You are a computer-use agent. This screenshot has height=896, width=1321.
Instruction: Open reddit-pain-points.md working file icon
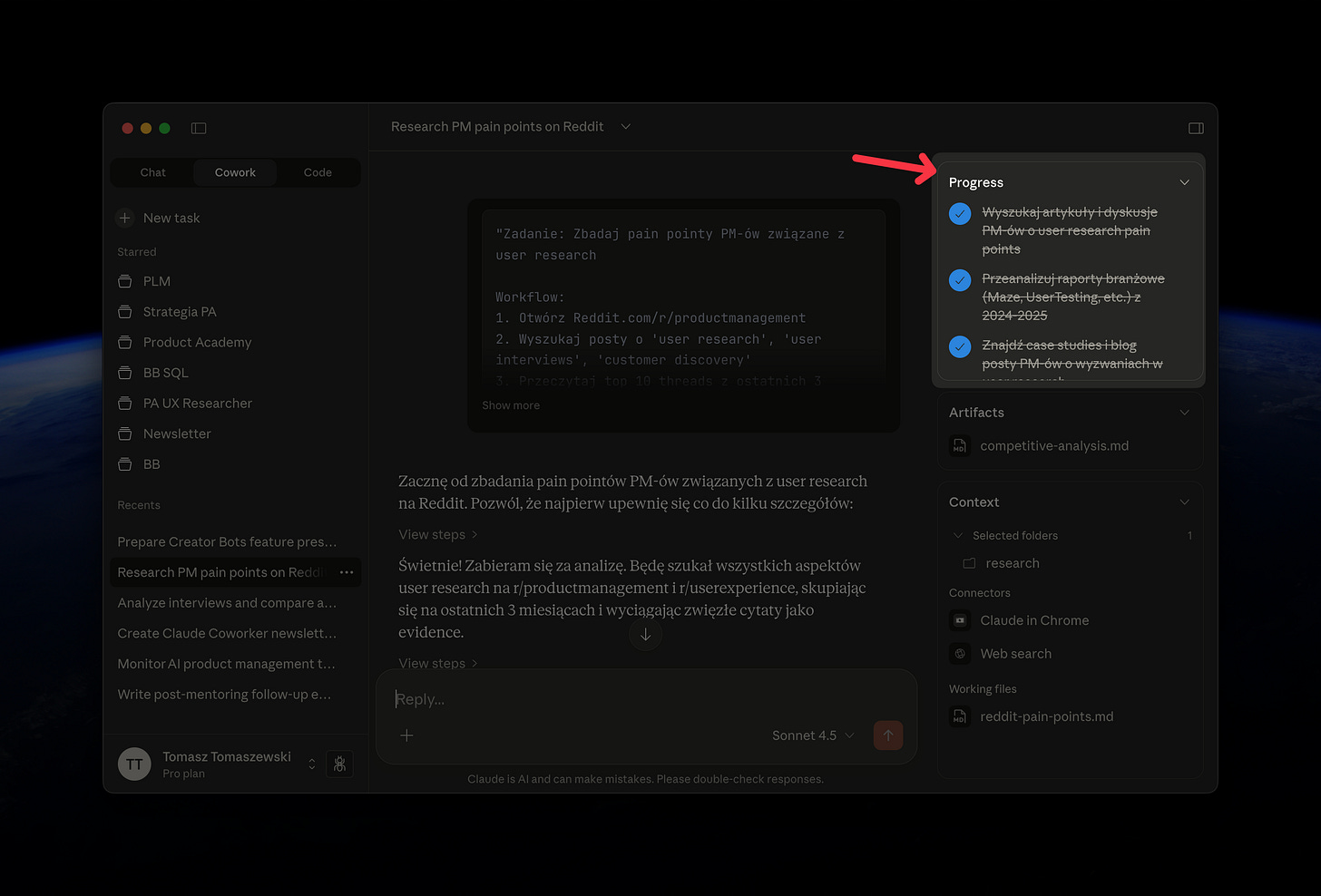coord(959,716)
